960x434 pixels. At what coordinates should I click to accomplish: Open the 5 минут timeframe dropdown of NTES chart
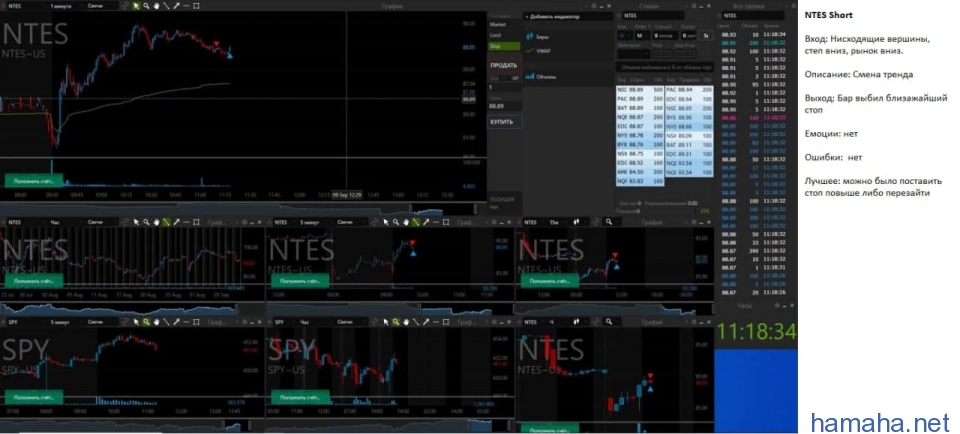point(315,222)
